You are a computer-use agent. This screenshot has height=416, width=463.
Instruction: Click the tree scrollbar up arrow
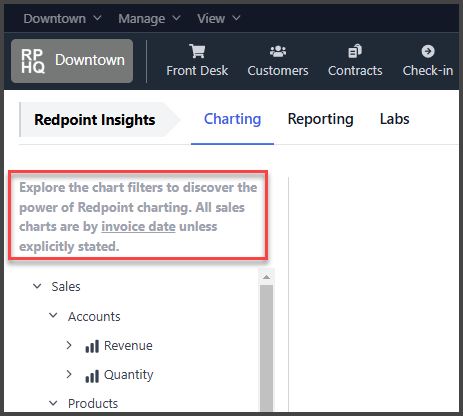[266, 277]
